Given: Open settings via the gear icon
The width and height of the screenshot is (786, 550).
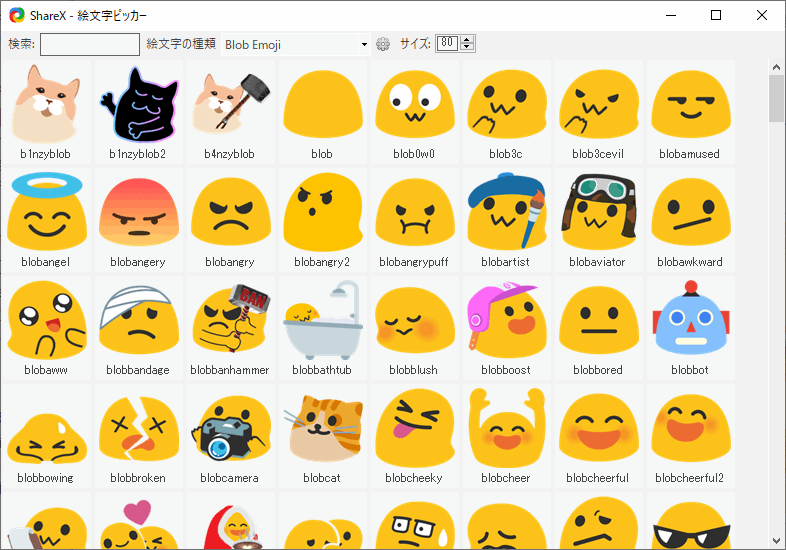Looking at the screenshot, I should pyautogui.click(x=383, y=44).
